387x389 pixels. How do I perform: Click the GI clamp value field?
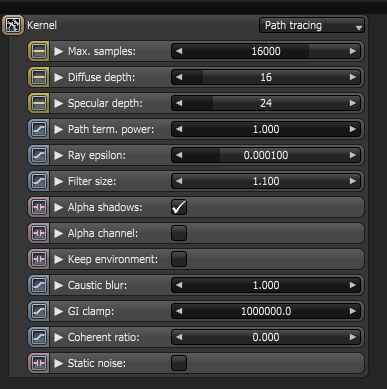(266, 311)
